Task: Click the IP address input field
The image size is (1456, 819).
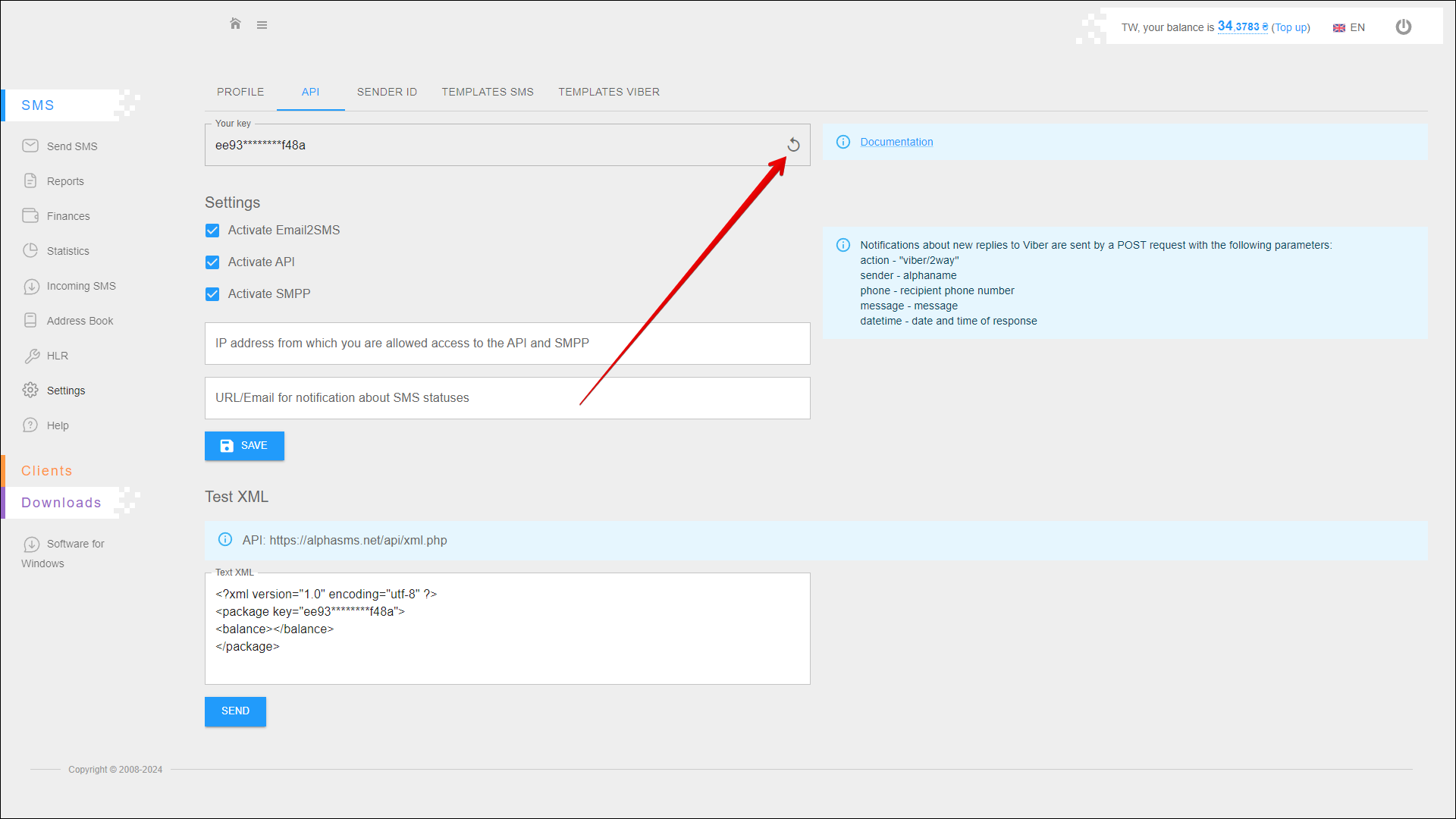Action: point(507,344)
